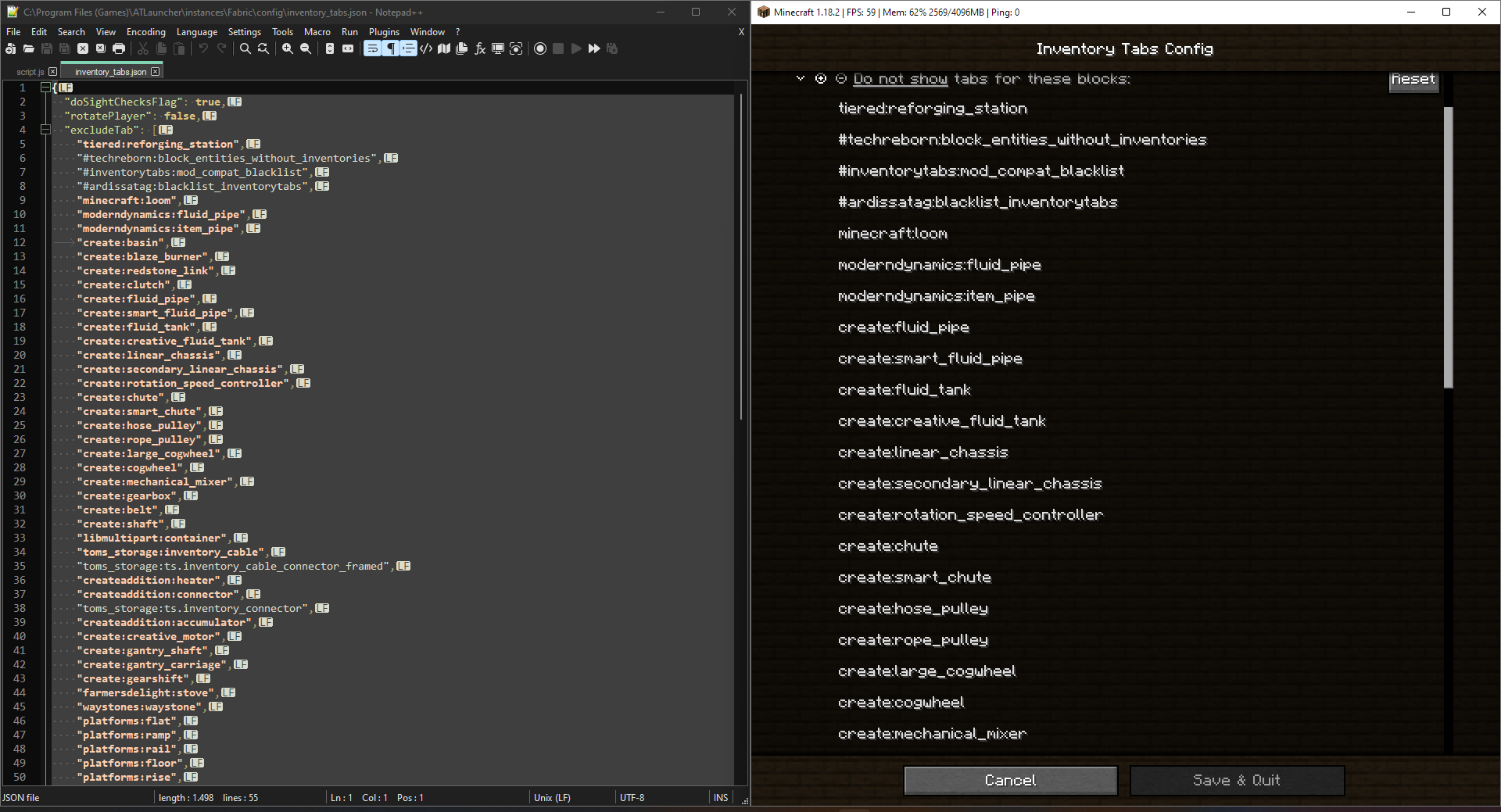The height and width of the screenshot is (812, 1501).
Task: Toggle the Indent Guide button
Action: [408, 48]
